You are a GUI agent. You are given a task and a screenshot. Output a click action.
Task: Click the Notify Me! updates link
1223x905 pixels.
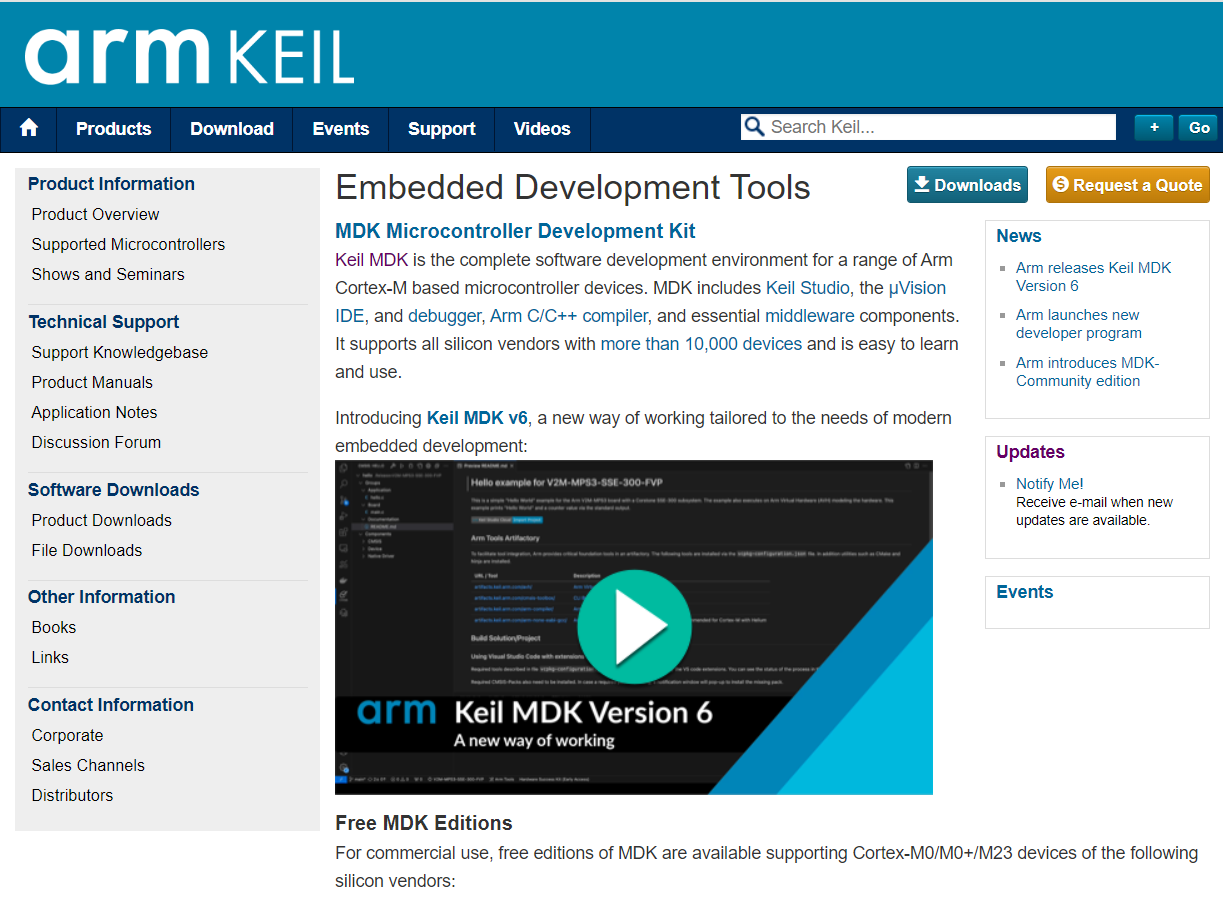1049,484
